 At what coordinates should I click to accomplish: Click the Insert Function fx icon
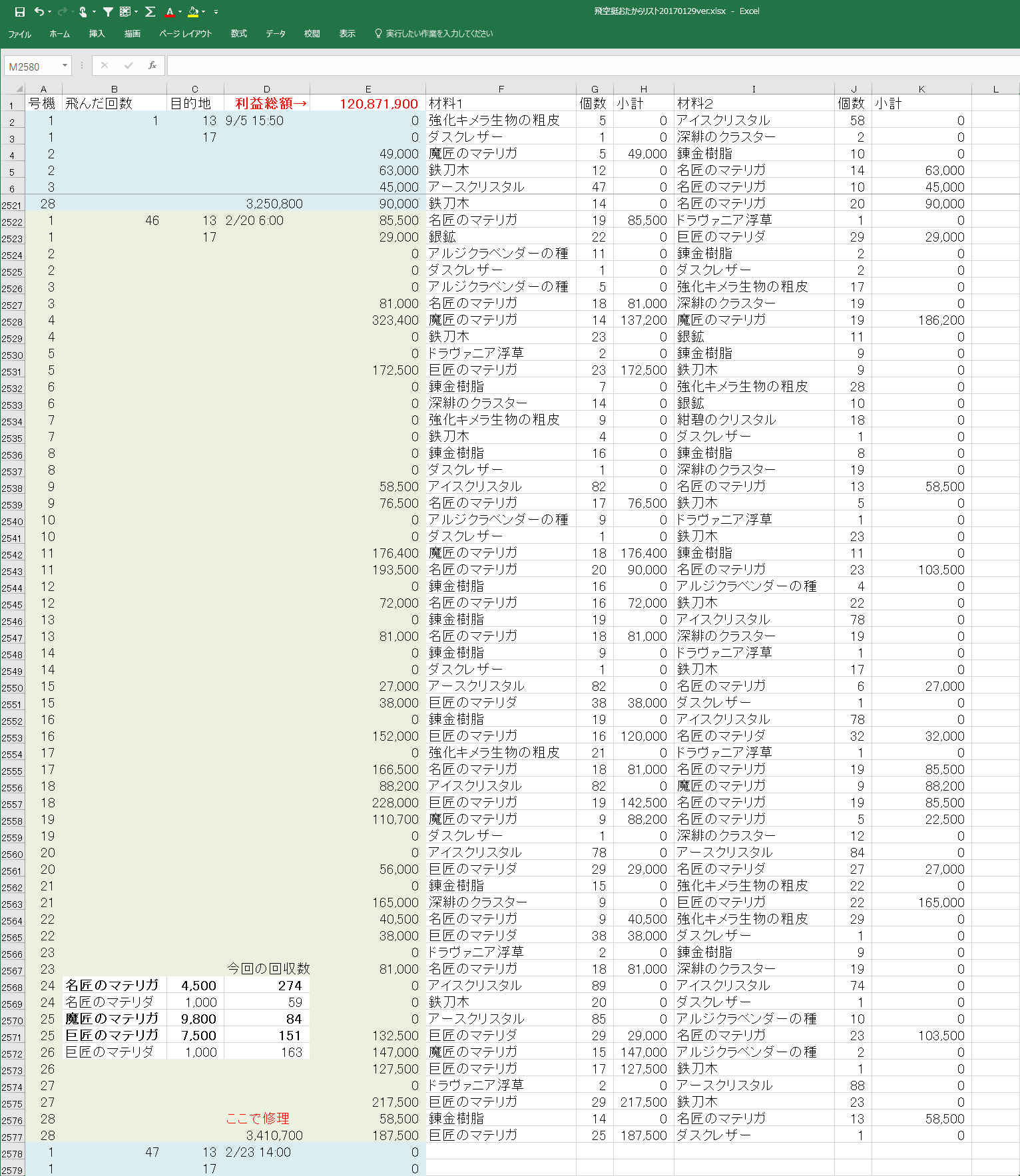(152, 66)
